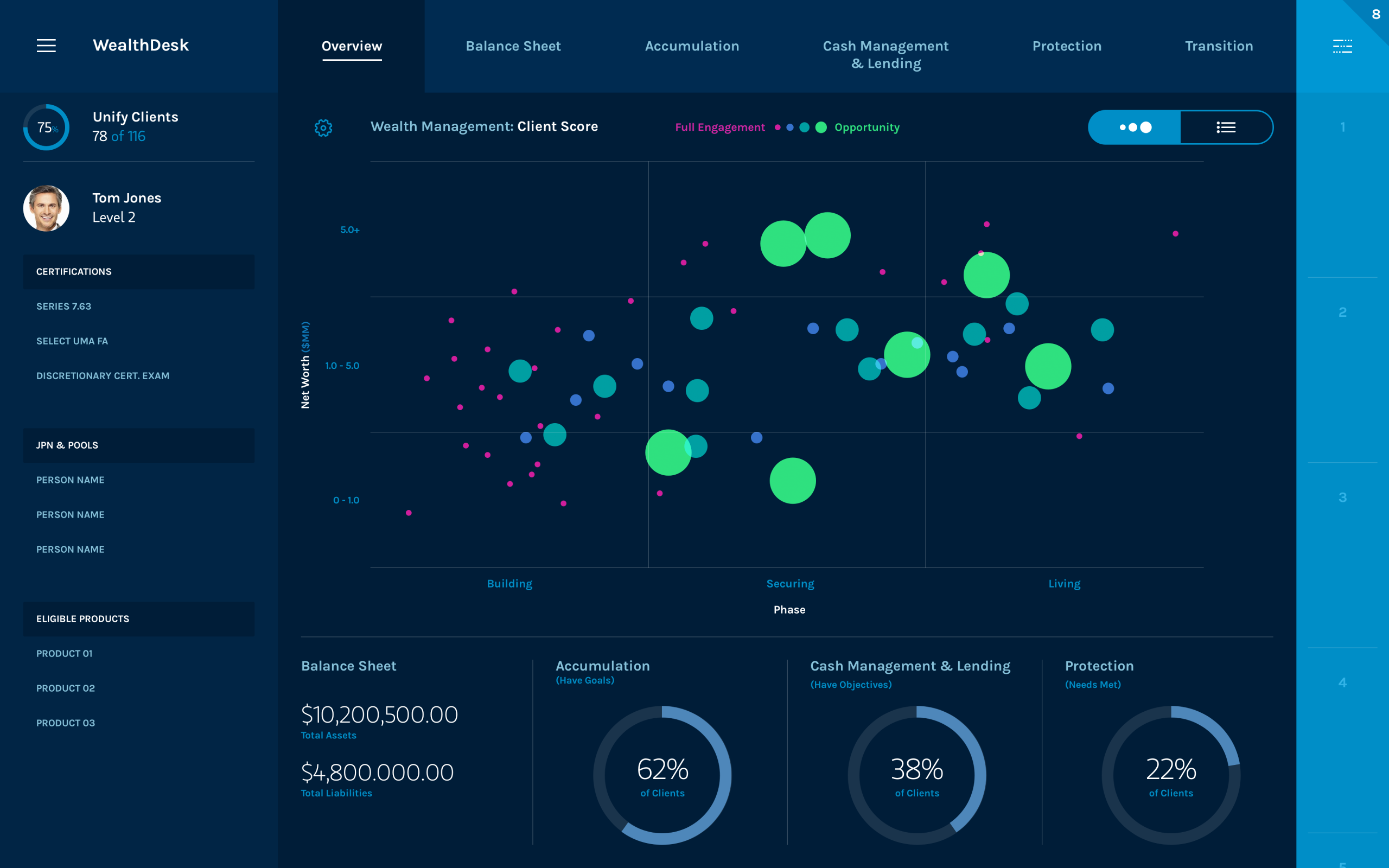1389x868 pixels.
Task: Switch to list view toggle
Action: [x=1226, y=127]
